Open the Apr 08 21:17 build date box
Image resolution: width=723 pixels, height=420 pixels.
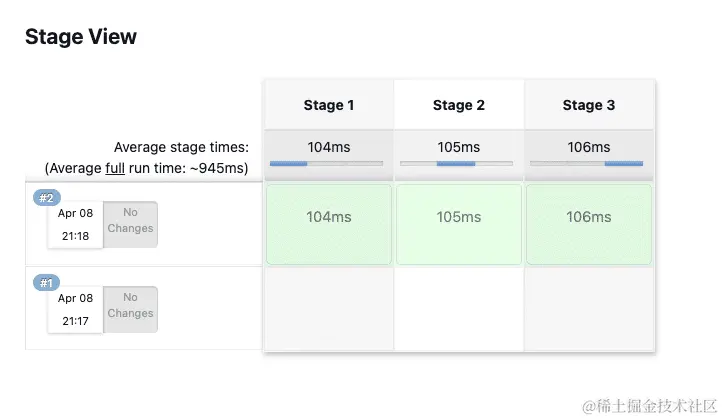(75, 309)
